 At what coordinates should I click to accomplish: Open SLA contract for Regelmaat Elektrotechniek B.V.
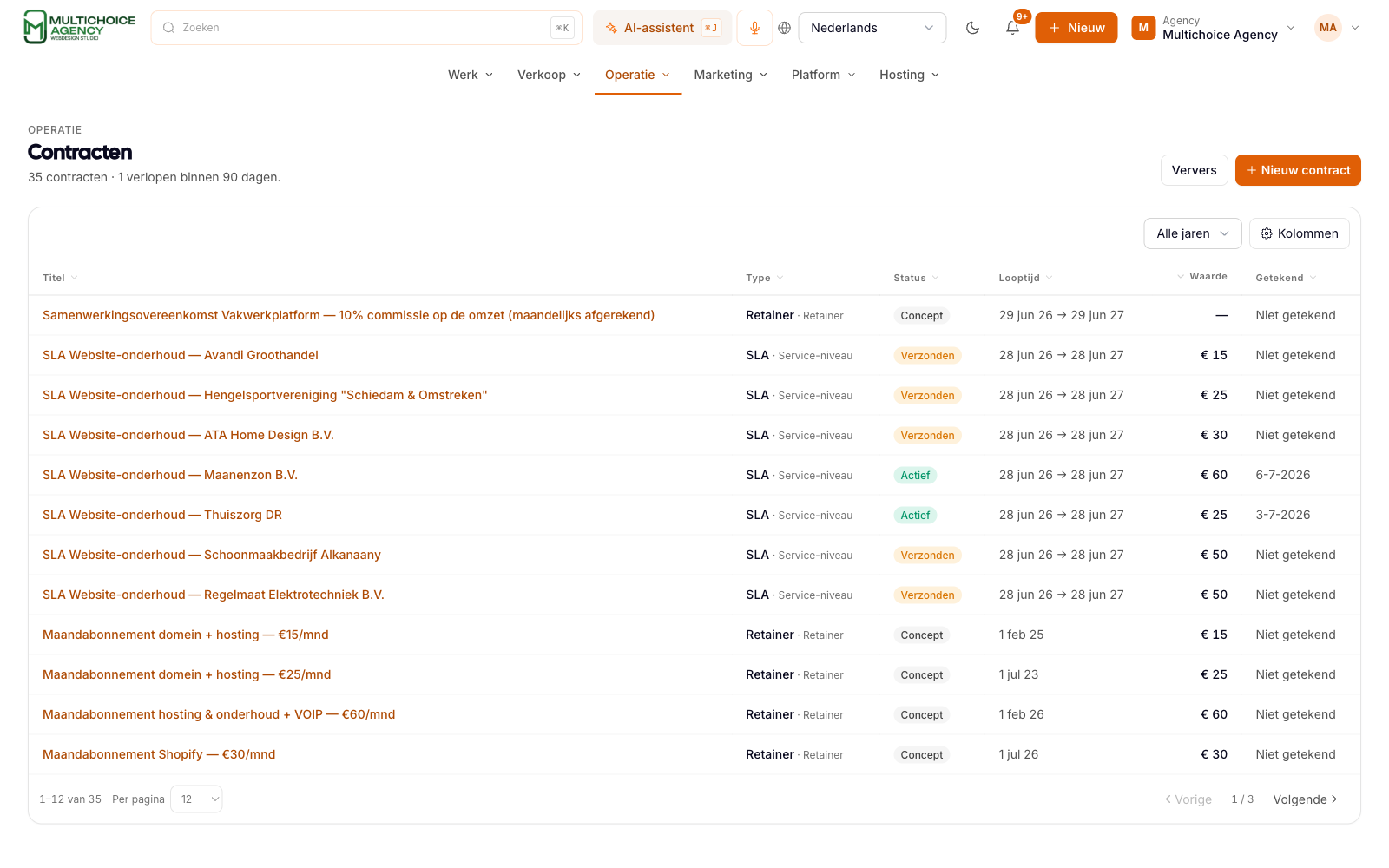214,595
